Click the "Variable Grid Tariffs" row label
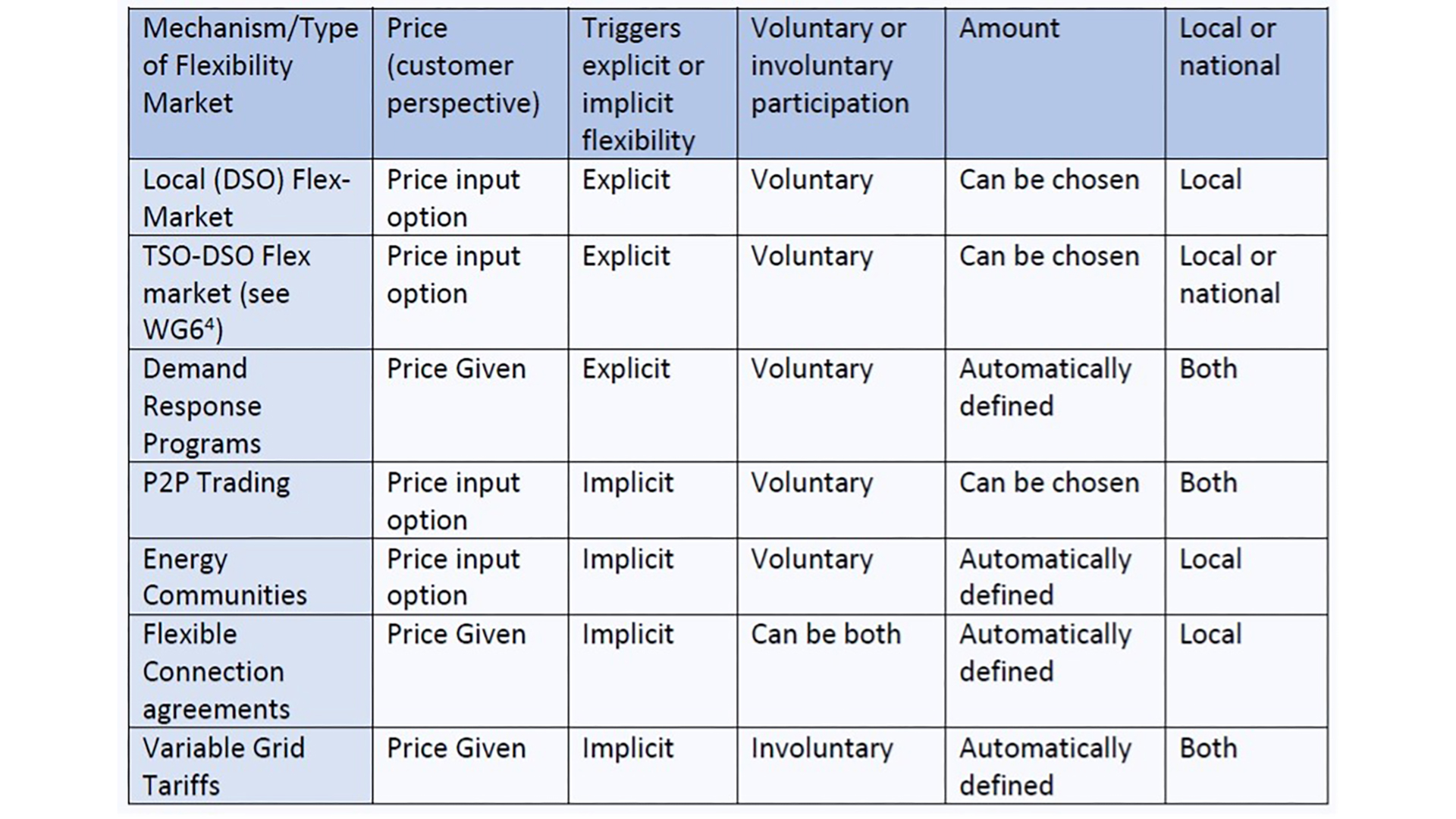Viewport: 1456px width, 819px height. (x=224, y=766)
